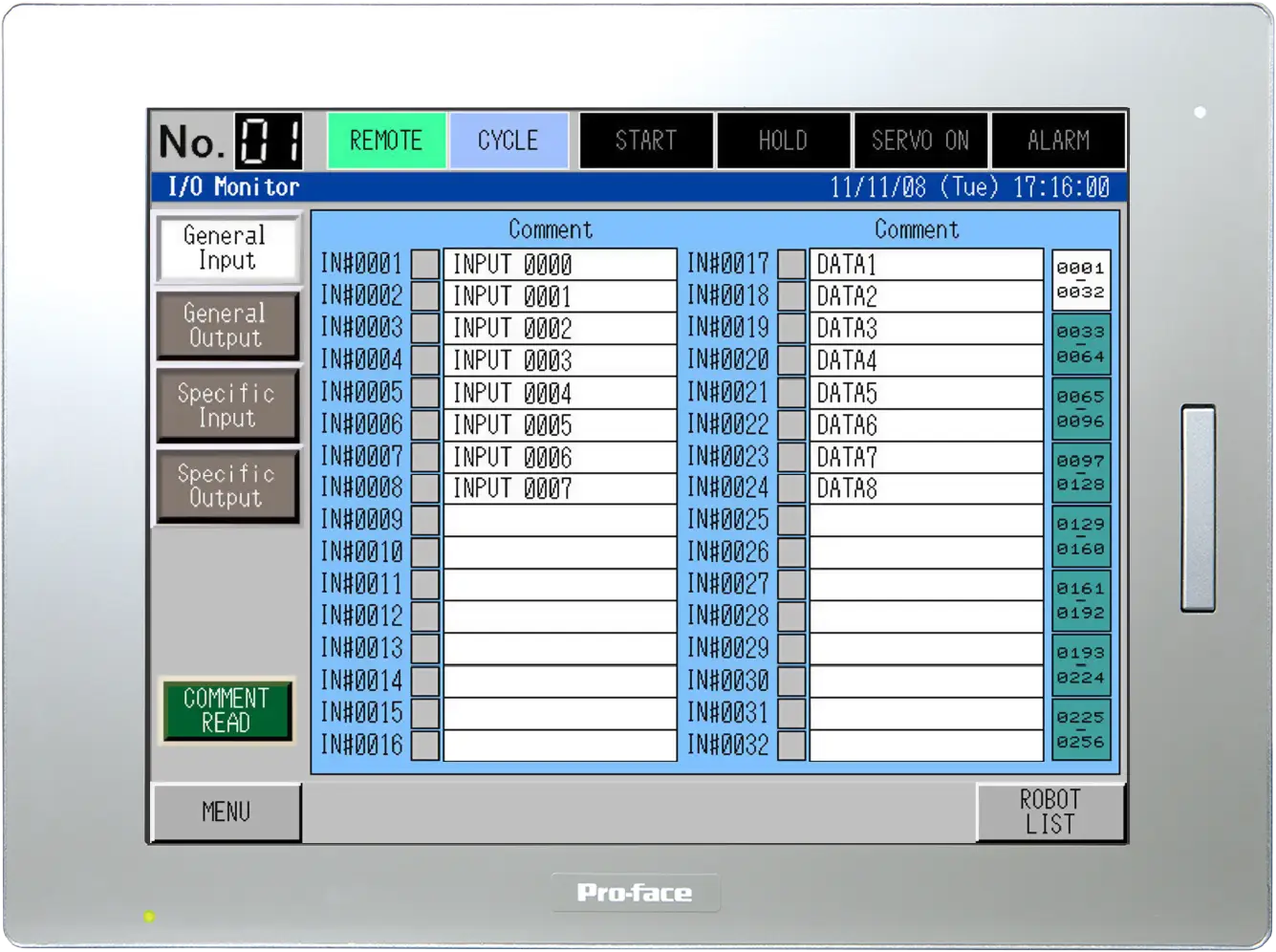Open the MENU button
Image resolution: width=1276 pixels, height=952 pixels.
(227, 812)
